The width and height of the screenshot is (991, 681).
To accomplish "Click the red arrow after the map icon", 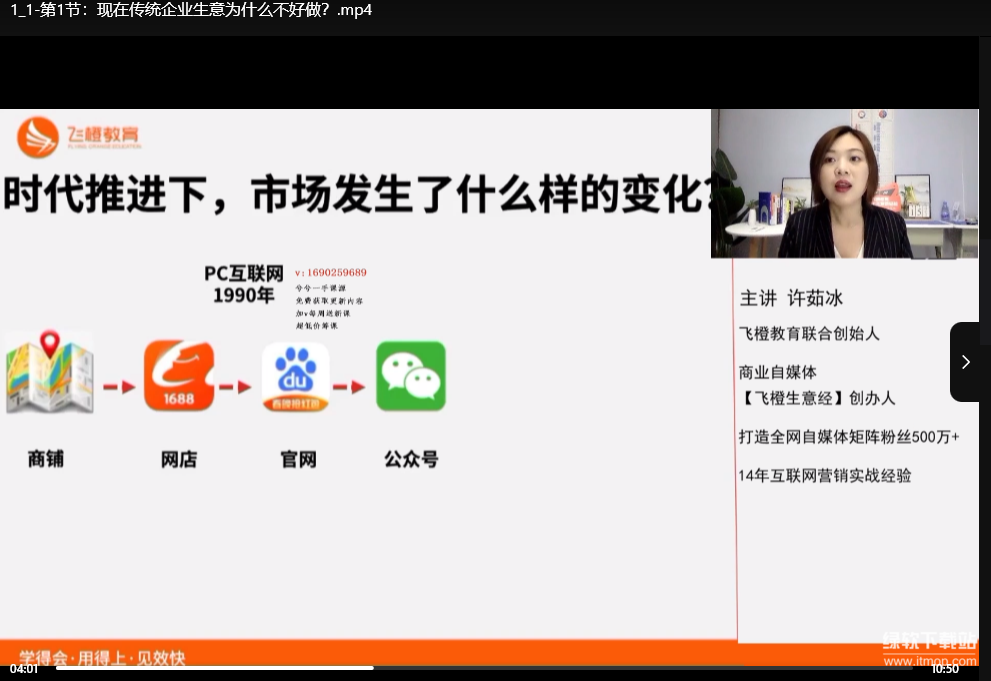I will [x=119, y=387].
